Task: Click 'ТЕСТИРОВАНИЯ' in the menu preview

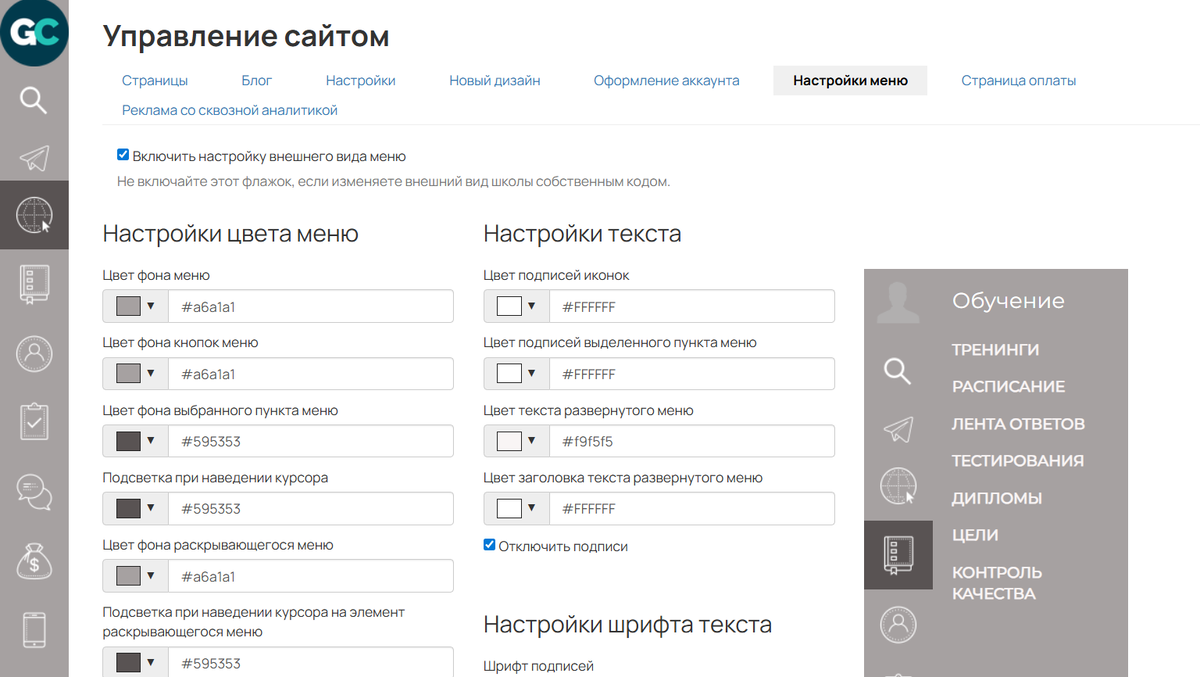Action: pyautogui.click(x=1018, y=460)
